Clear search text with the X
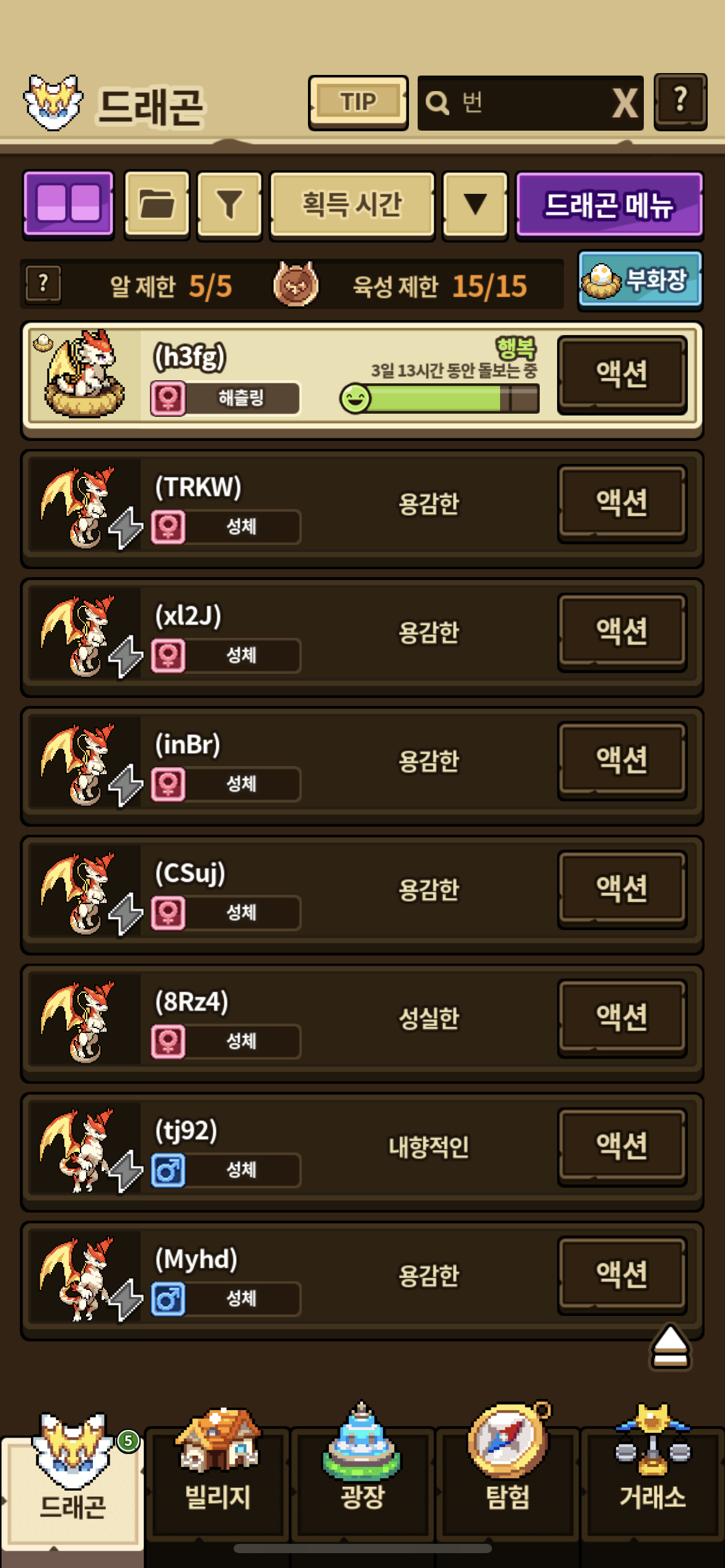 [625, 103]
